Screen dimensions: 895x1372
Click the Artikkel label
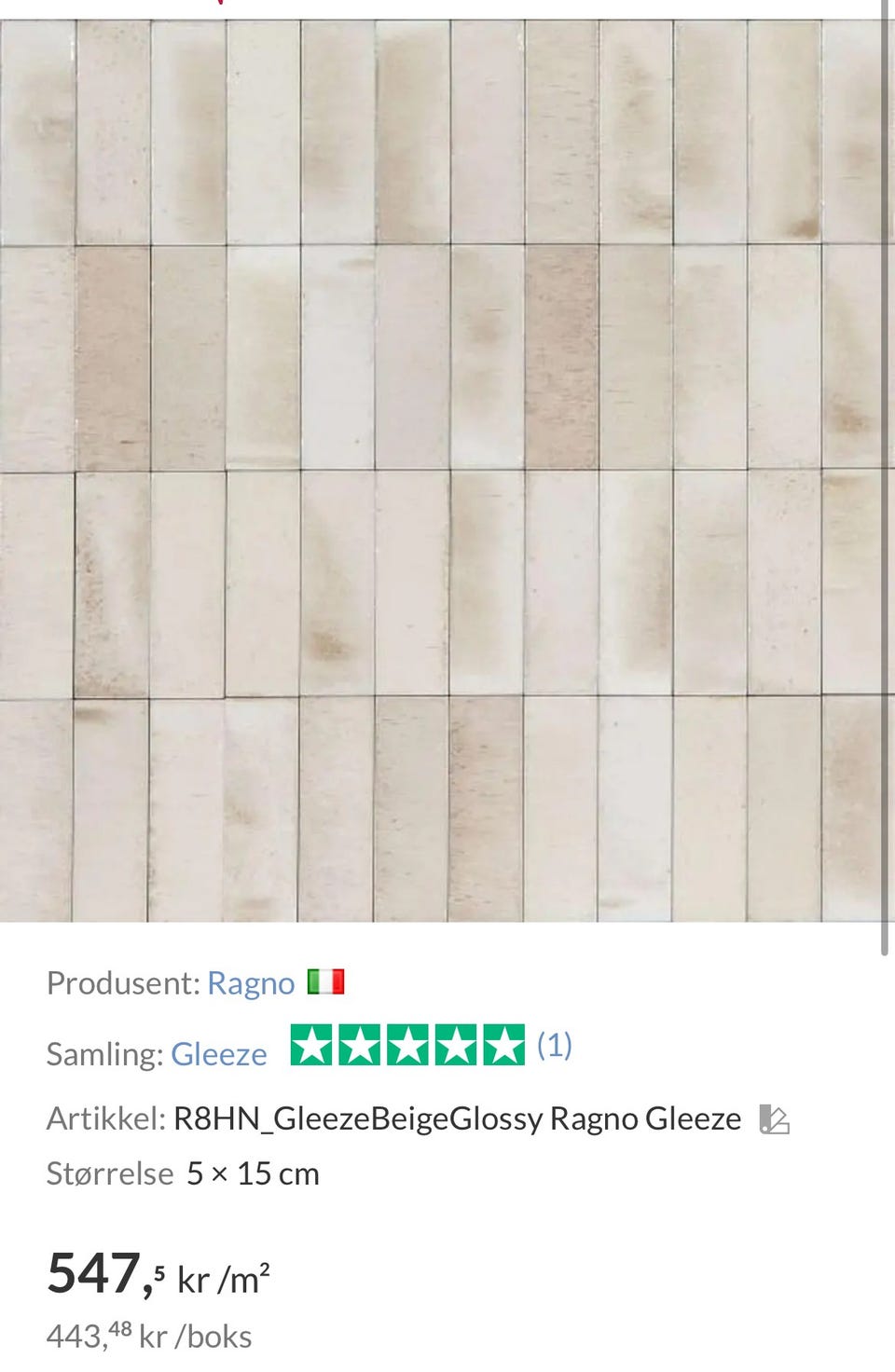(106, 1118)
